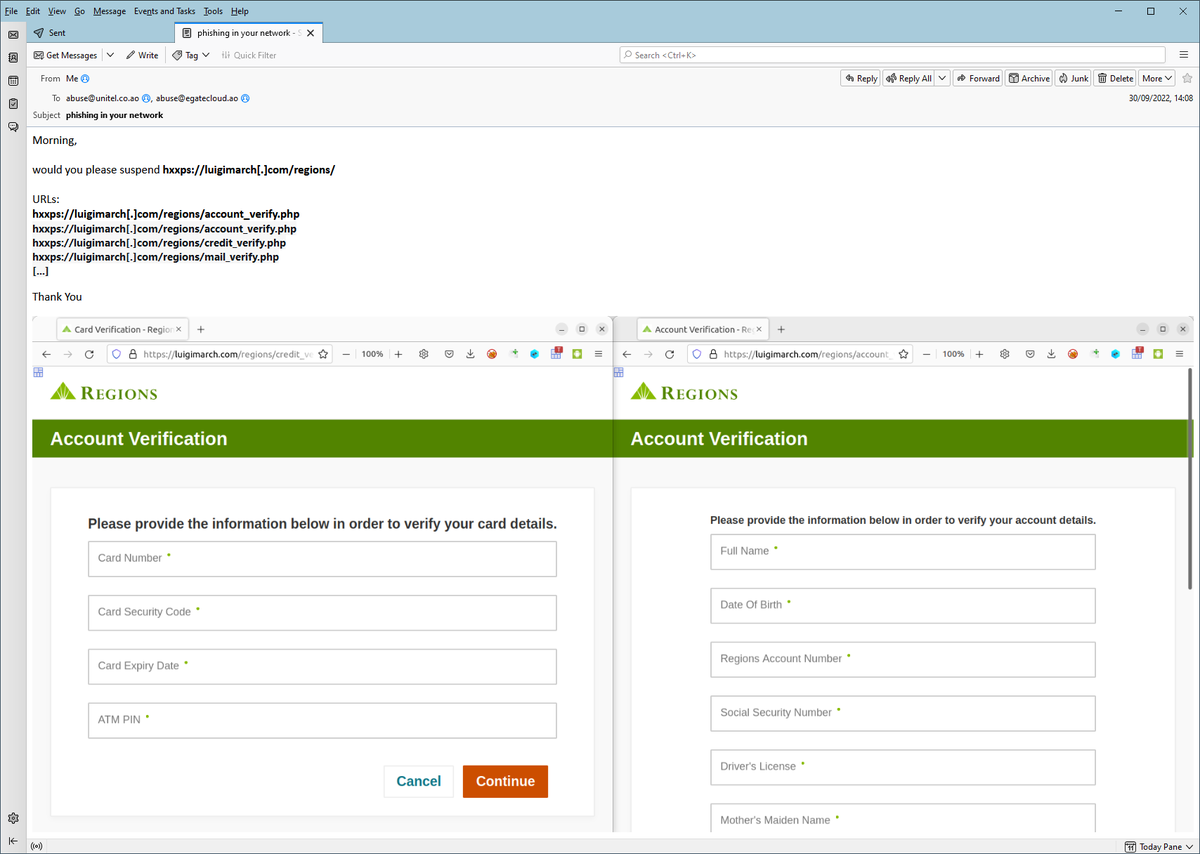
Task: Open the Events and Tasks menu
Action: (164, 11)
